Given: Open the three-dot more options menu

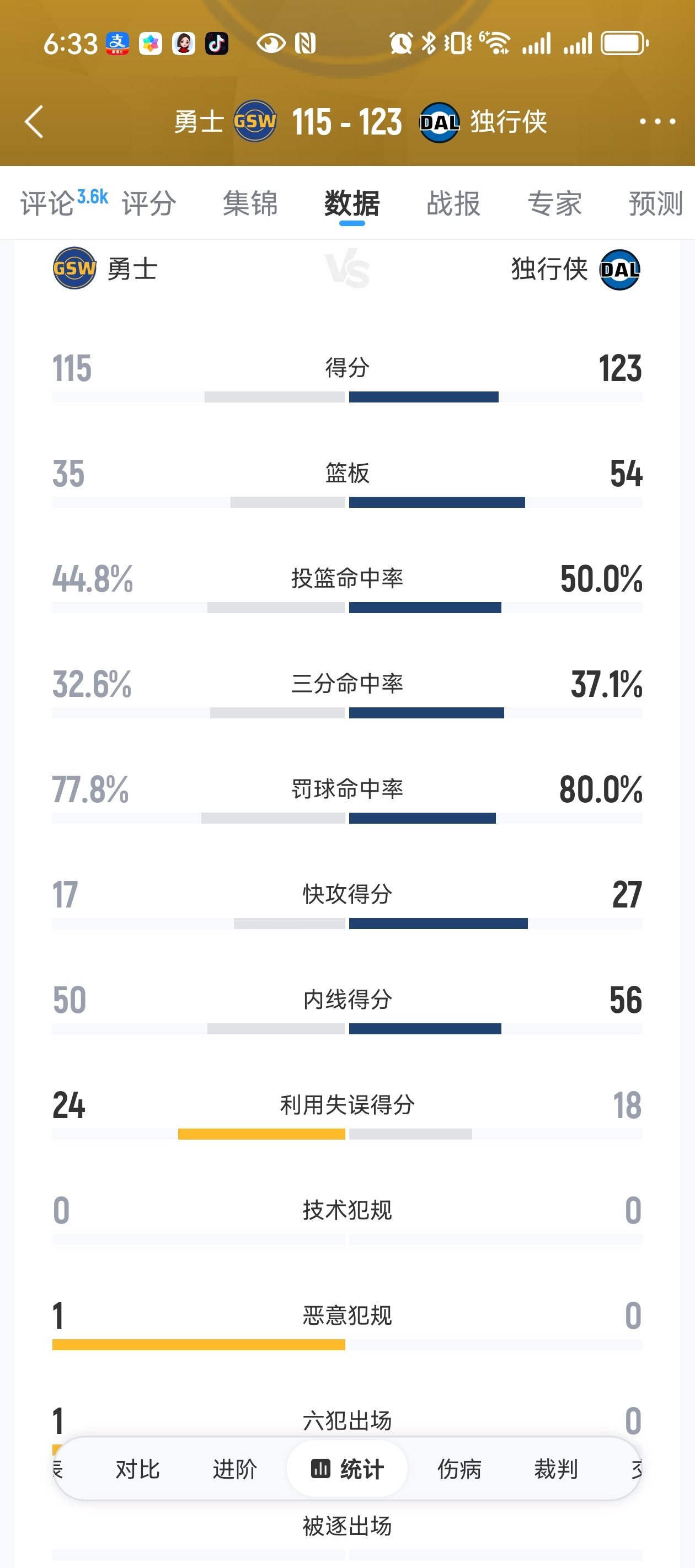Looking at the screenshot, I should [x=657, y=122].
